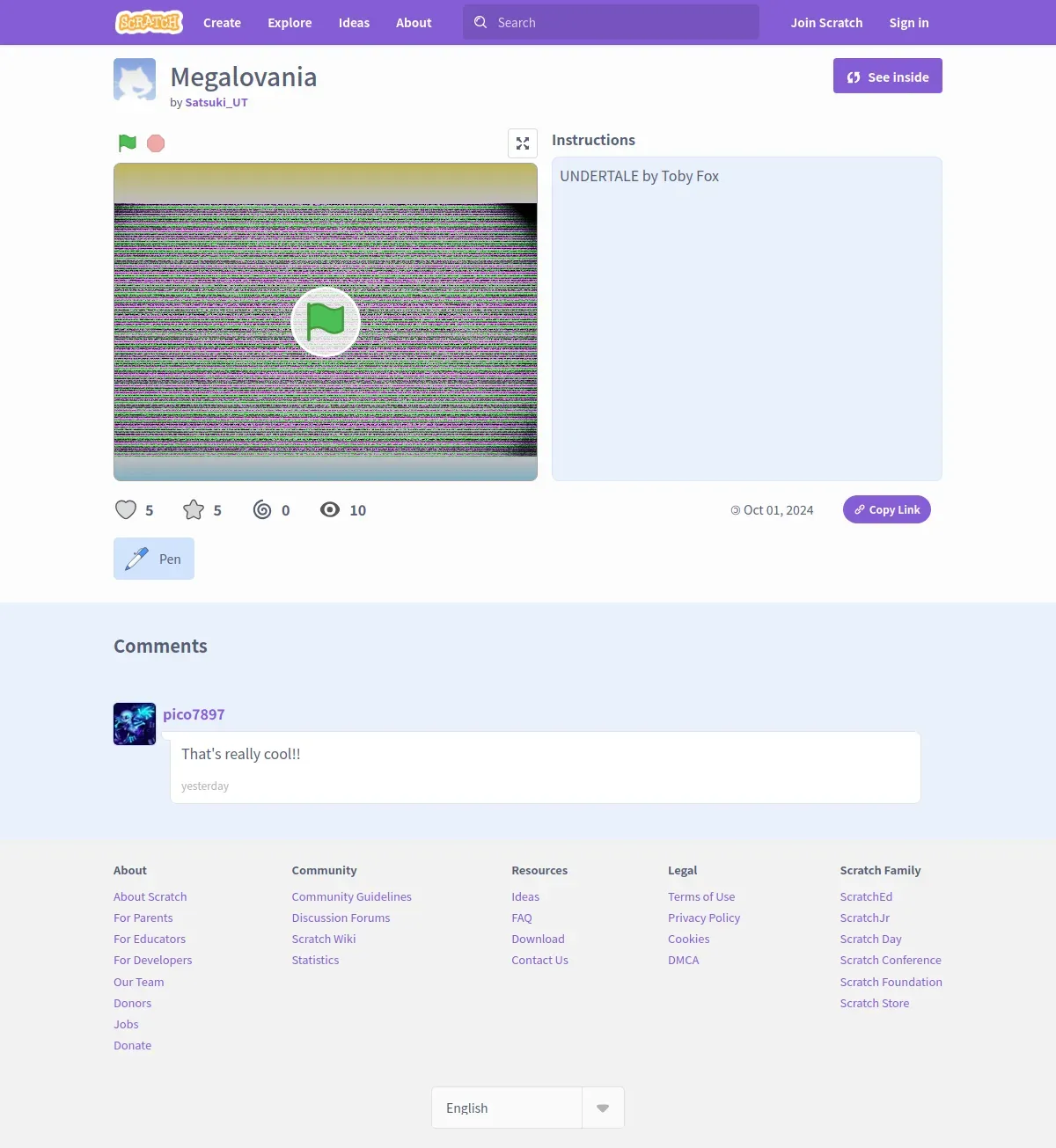This screenshot has height=1148, width=1056.
Task: Open the ScratchEd footer link
Action: 867,896
